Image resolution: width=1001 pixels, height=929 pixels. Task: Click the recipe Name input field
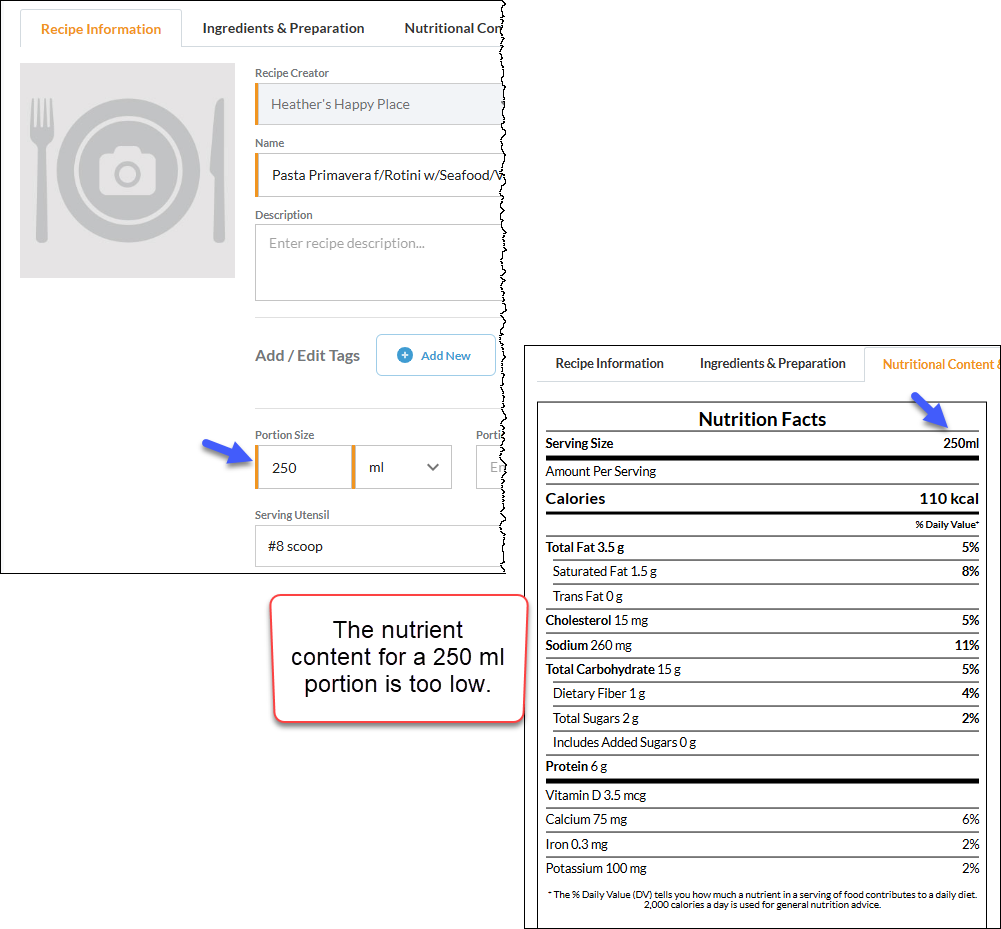pos(380,175)
